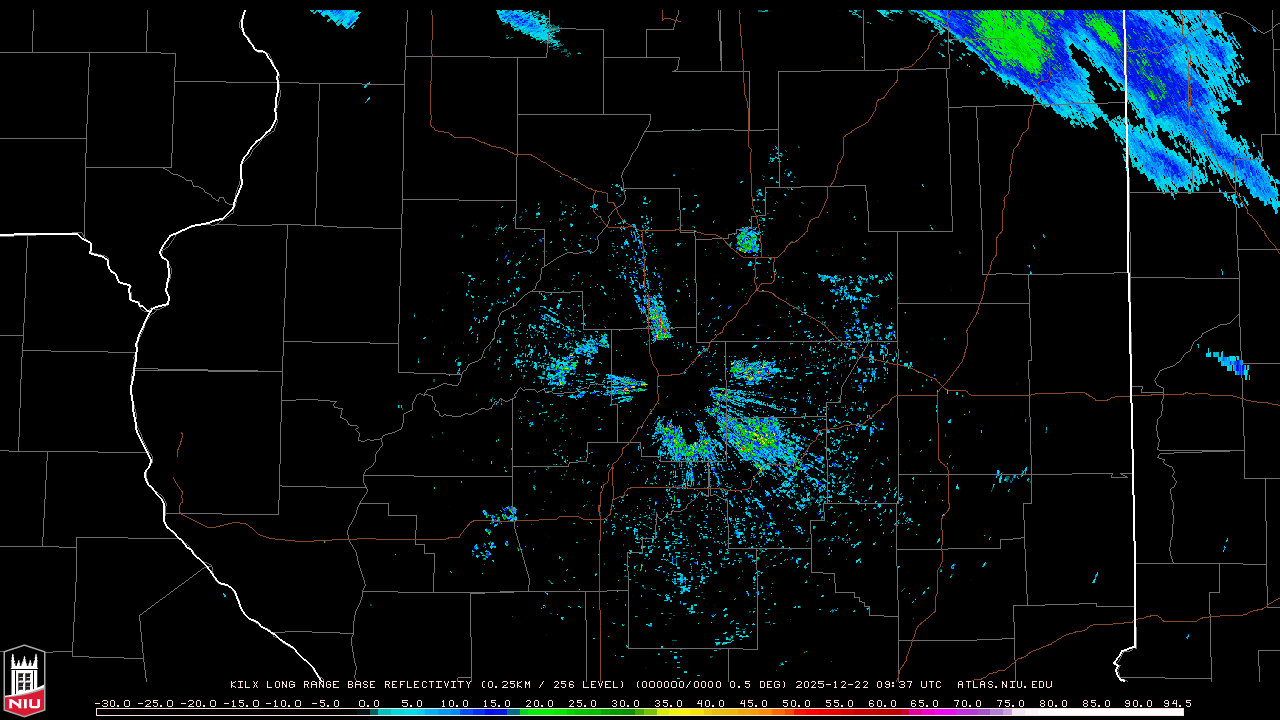Viewport: 1280px width, 720px height.
Task: Click the ATLAS.NIU.EDU text link
Action: click(x=1004, y=685)
